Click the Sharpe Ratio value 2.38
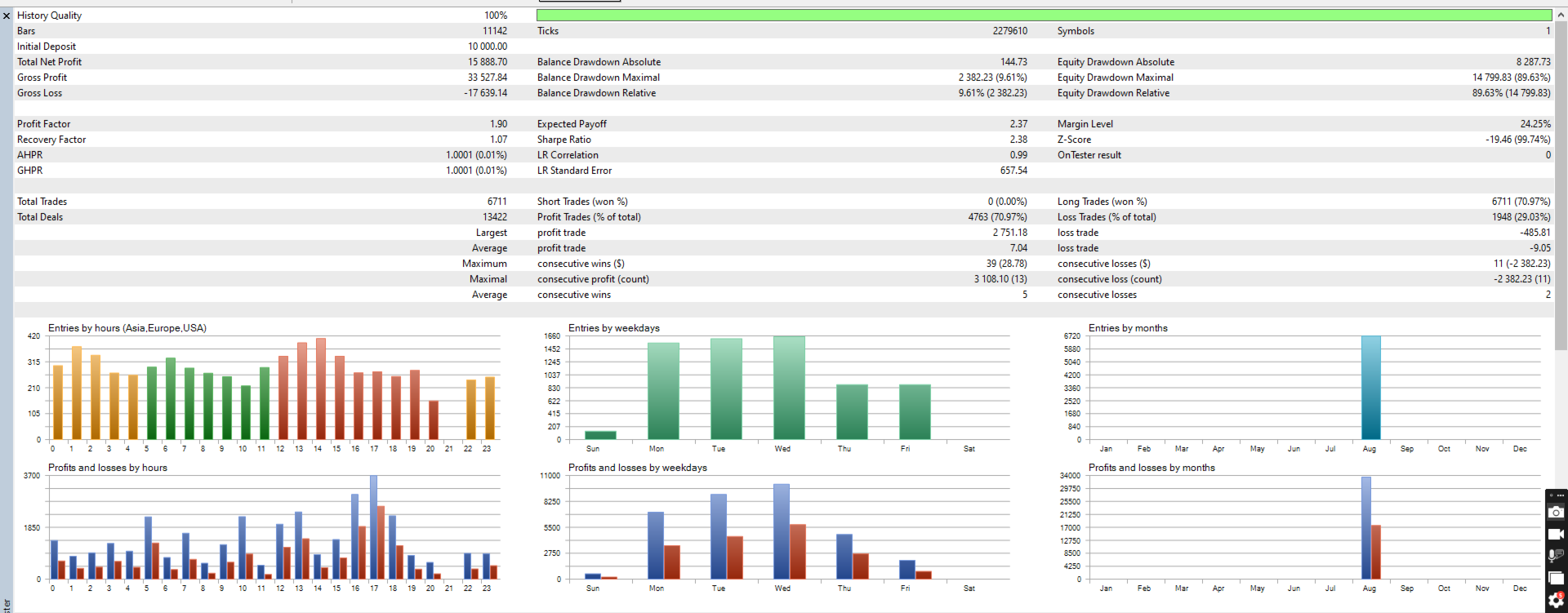 [1018, 140]
